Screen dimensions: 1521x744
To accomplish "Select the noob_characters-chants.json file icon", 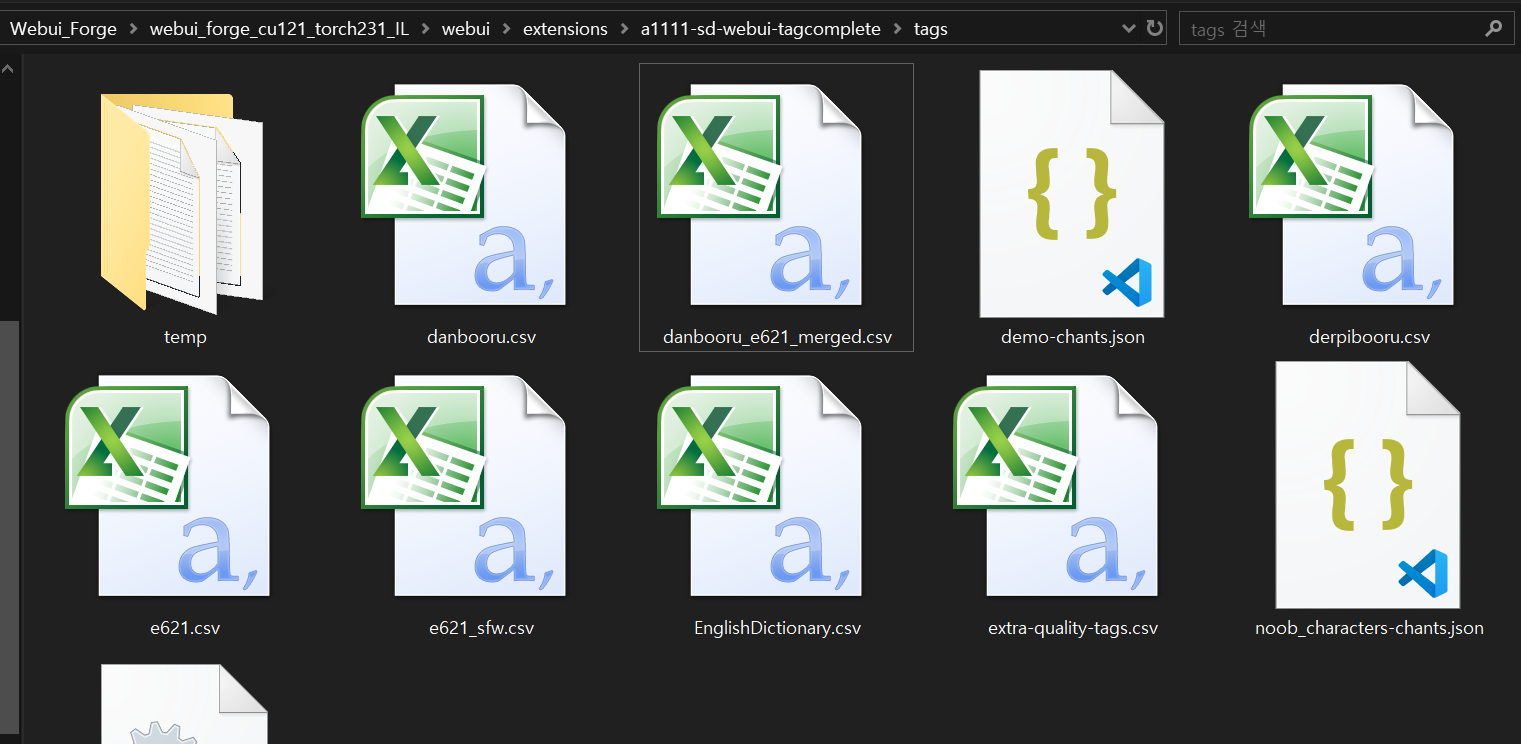I will click(1368, 485).
